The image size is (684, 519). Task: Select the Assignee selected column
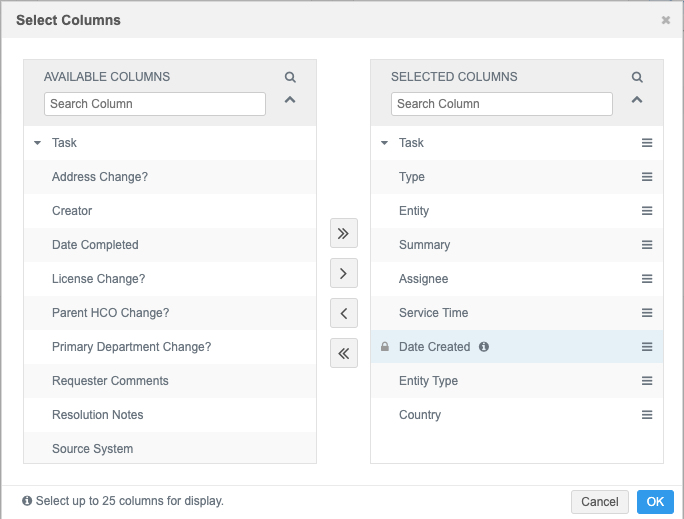[x=424, y=279]
